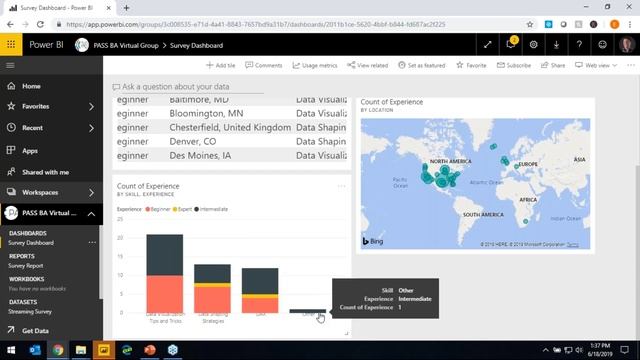Click Set as featured
The height and width of the screenshot is (360, 640).
[x=422, y=65]
